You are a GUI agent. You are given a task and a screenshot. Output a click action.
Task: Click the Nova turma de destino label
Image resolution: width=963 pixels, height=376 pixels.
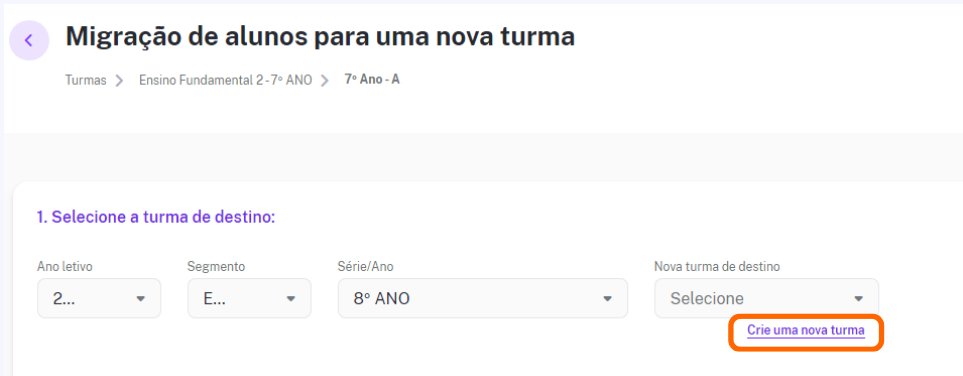717,267
